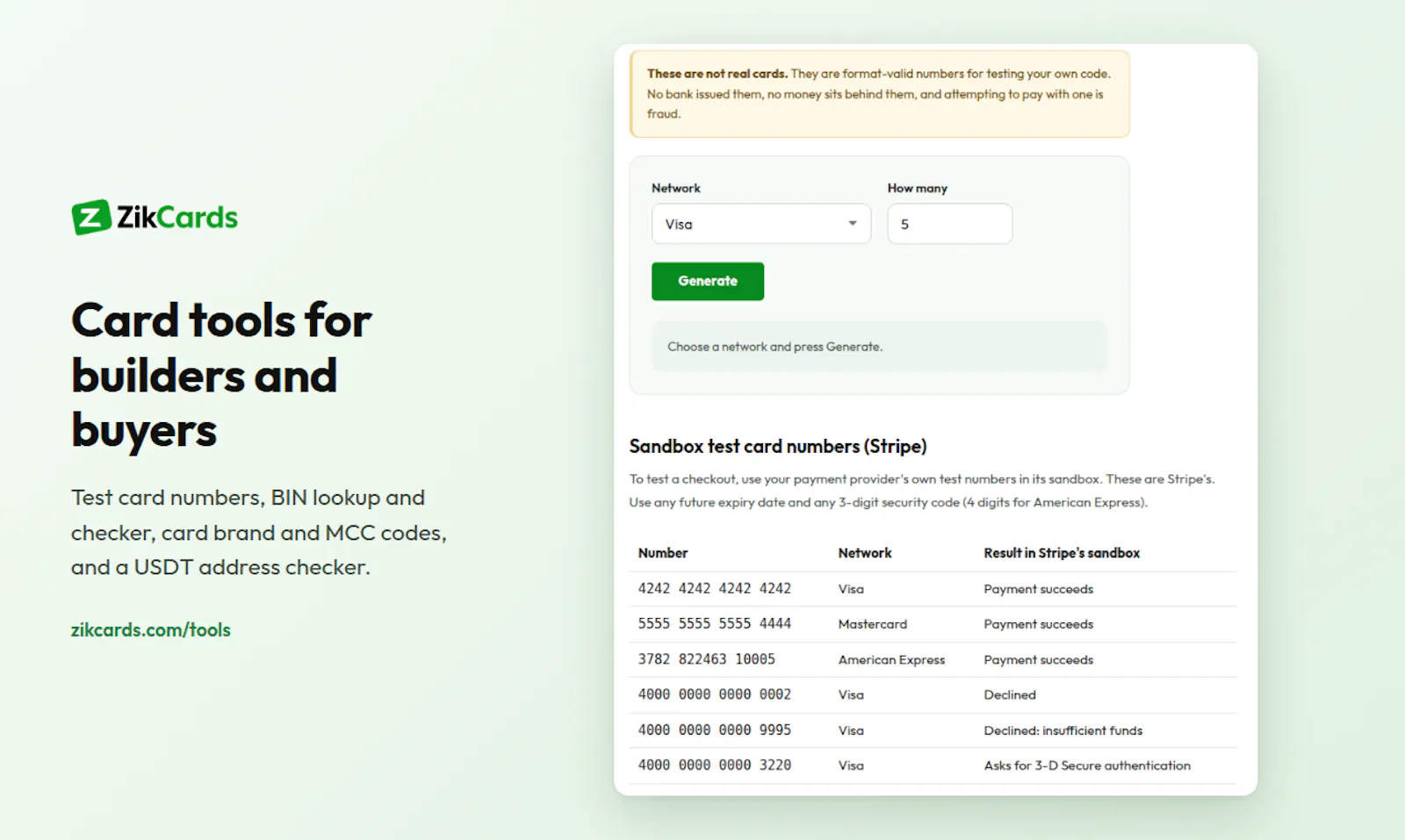Click the green Generate button
The image size is (1405, 840).
click(708, 281)
